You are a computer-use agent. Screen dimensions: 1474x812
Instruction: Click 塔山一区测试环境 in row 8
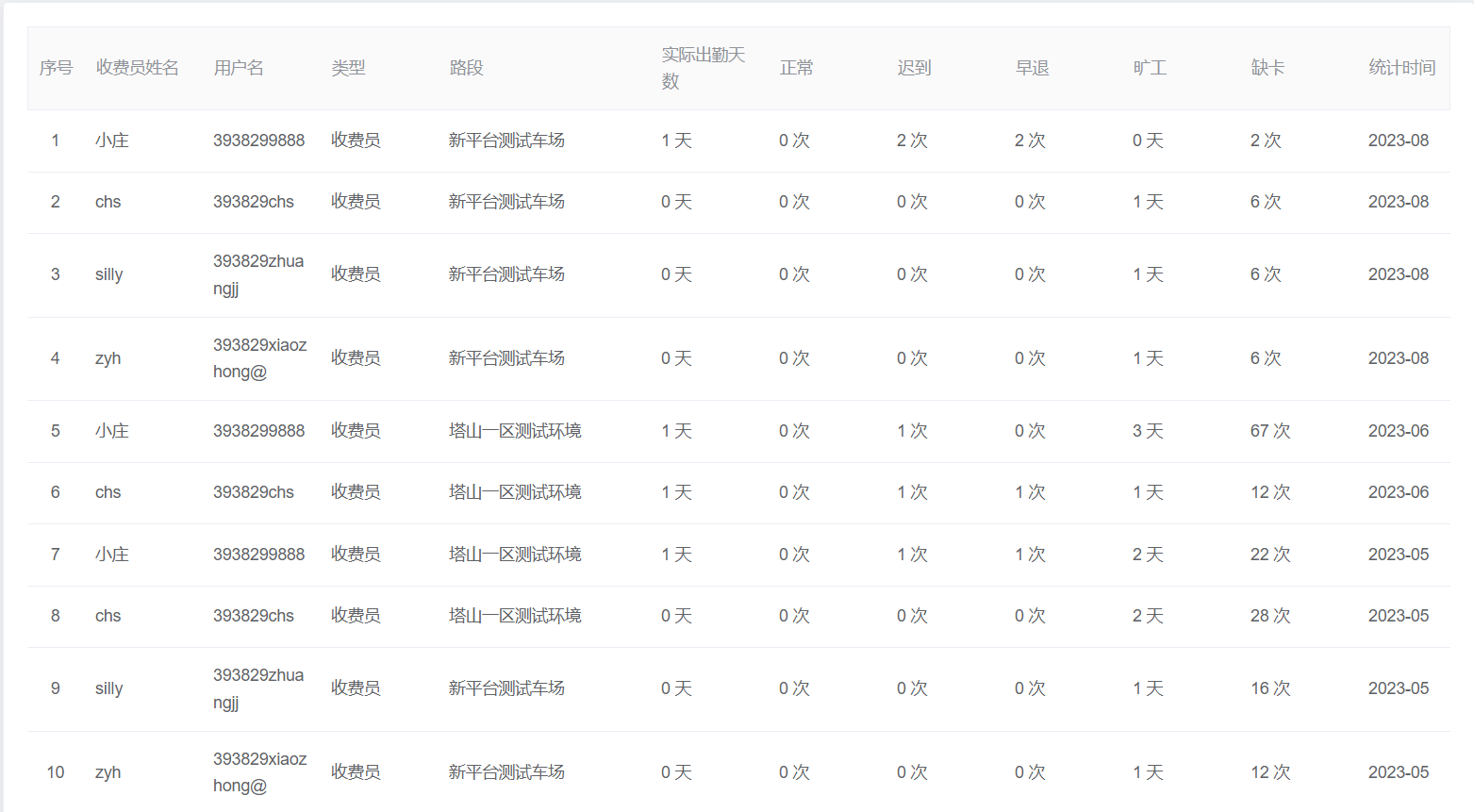[x=515, y=616]
